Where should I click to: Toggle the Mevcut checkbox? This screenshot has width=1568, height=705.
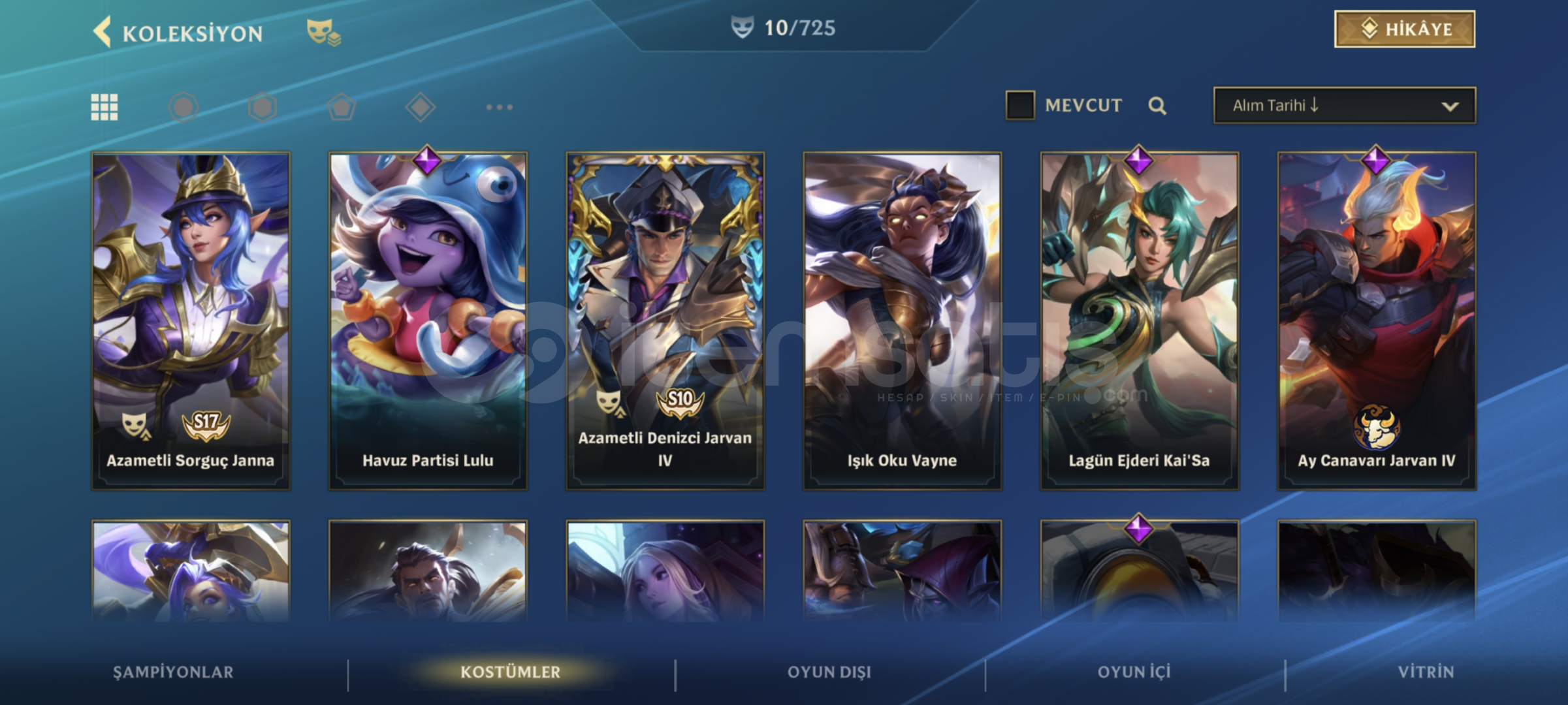(1020, 105)
